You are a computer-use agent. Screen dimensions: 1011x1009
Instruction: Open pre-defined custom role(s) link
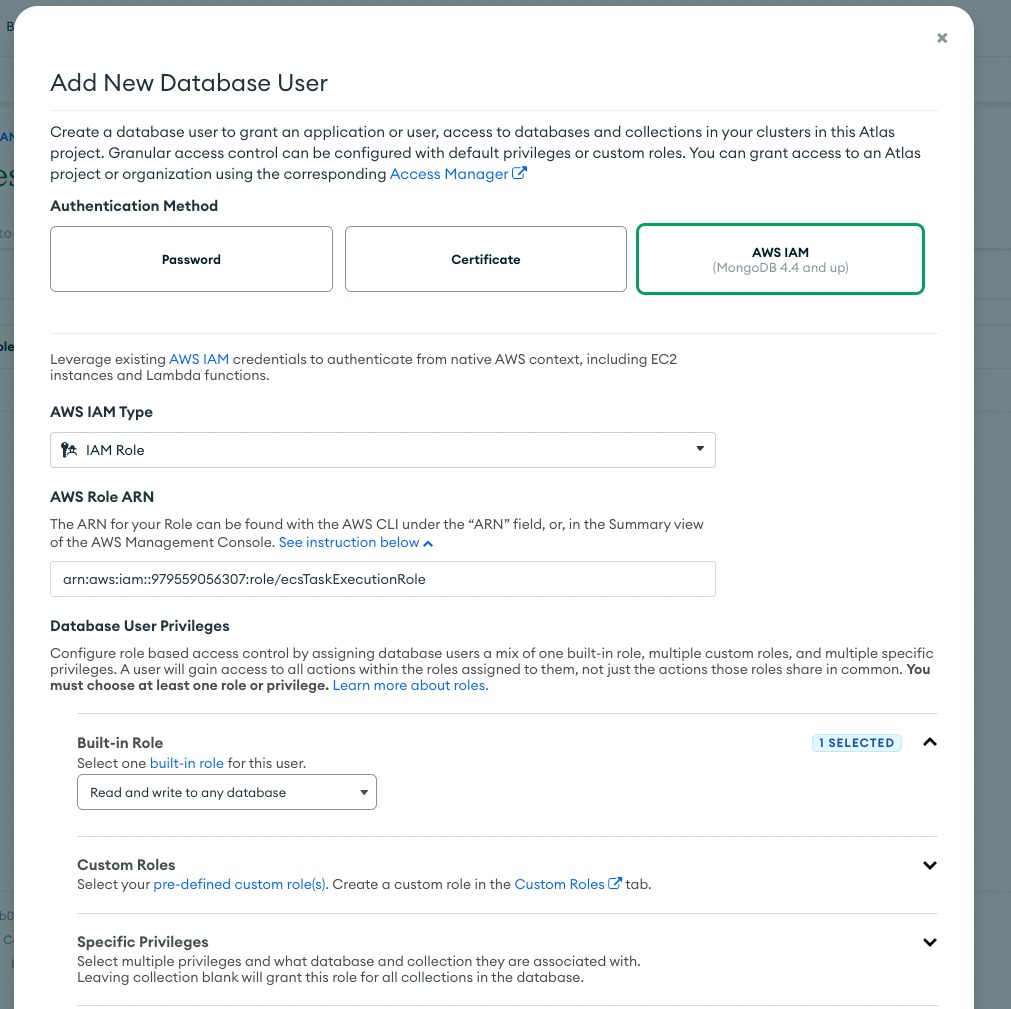pos(240,884)
